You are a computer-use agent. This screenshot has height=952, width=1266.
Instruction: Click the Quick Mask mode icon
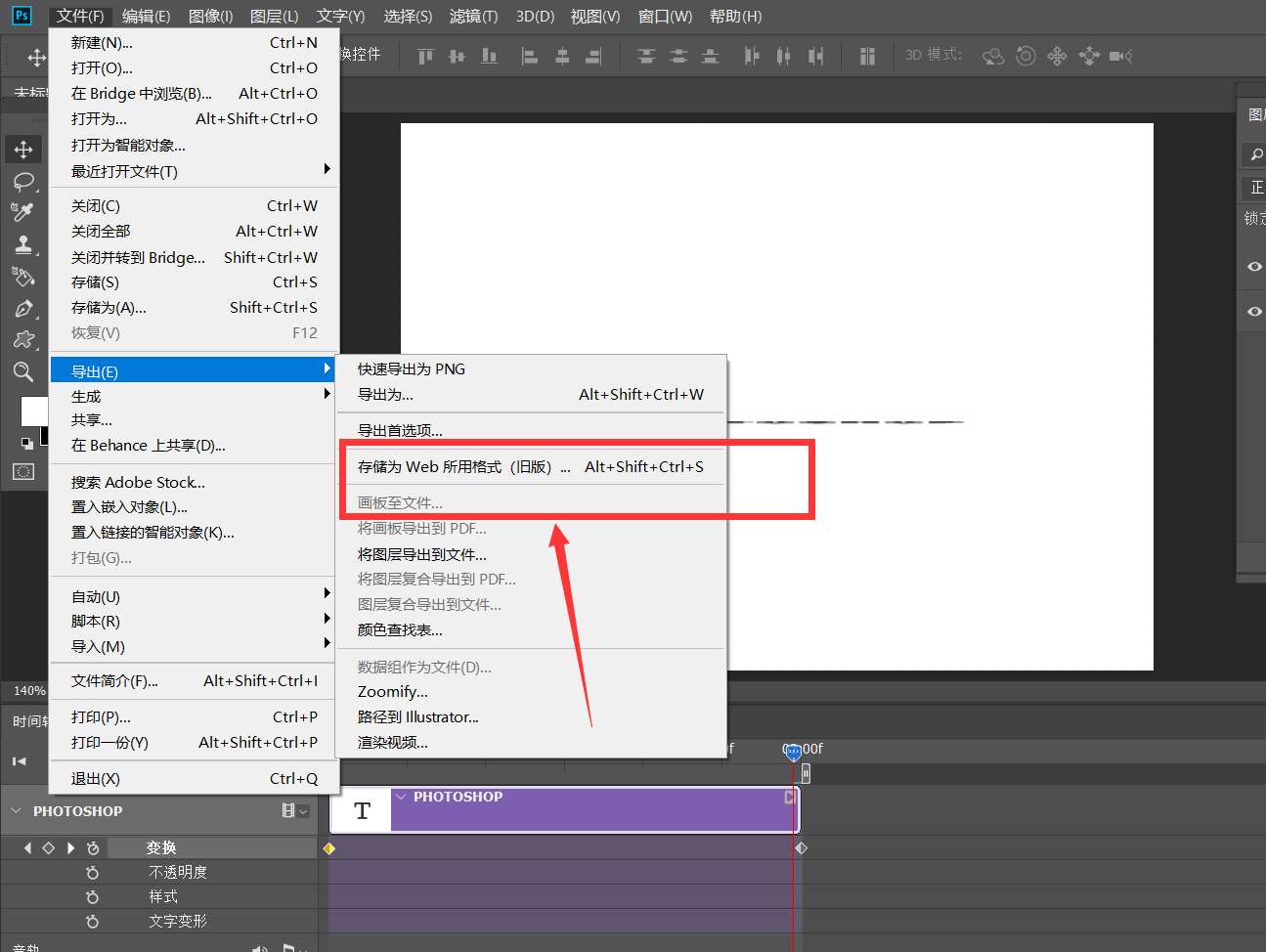coord(23,471)
